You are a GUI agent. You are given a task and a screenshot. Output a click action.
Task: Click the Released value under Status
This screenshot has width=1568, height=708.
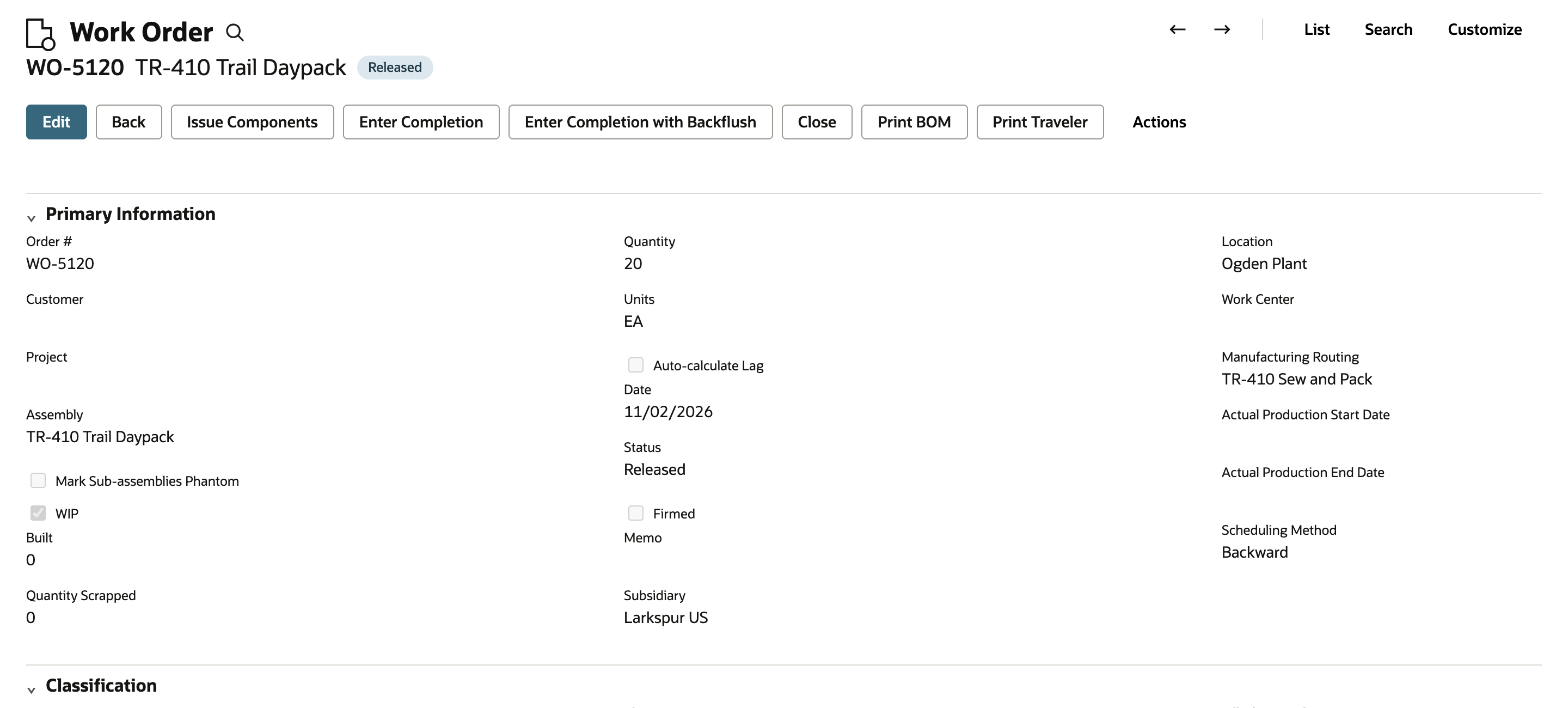654,470
